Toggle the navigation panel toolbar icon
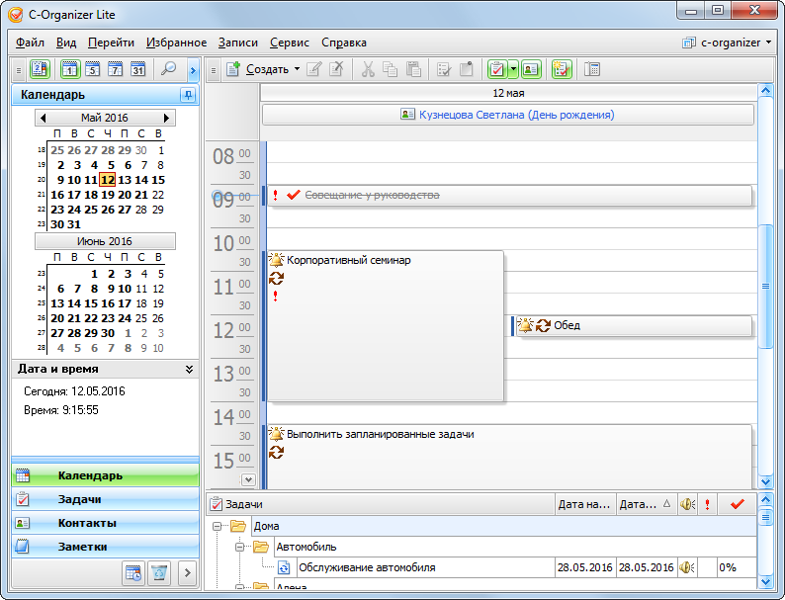The width and height of the screenshot is (785, 600). pyautogui.click(x=40, y=70)
